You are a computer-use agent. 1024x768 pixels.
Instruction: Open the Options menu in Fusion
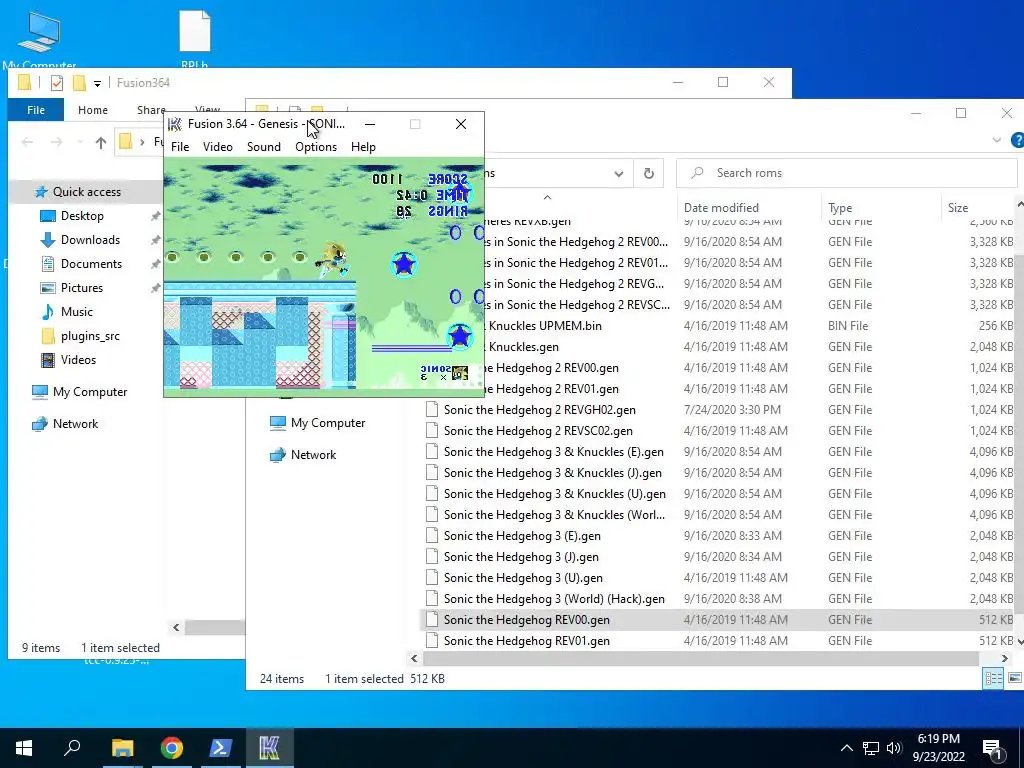tap(316, 147)
